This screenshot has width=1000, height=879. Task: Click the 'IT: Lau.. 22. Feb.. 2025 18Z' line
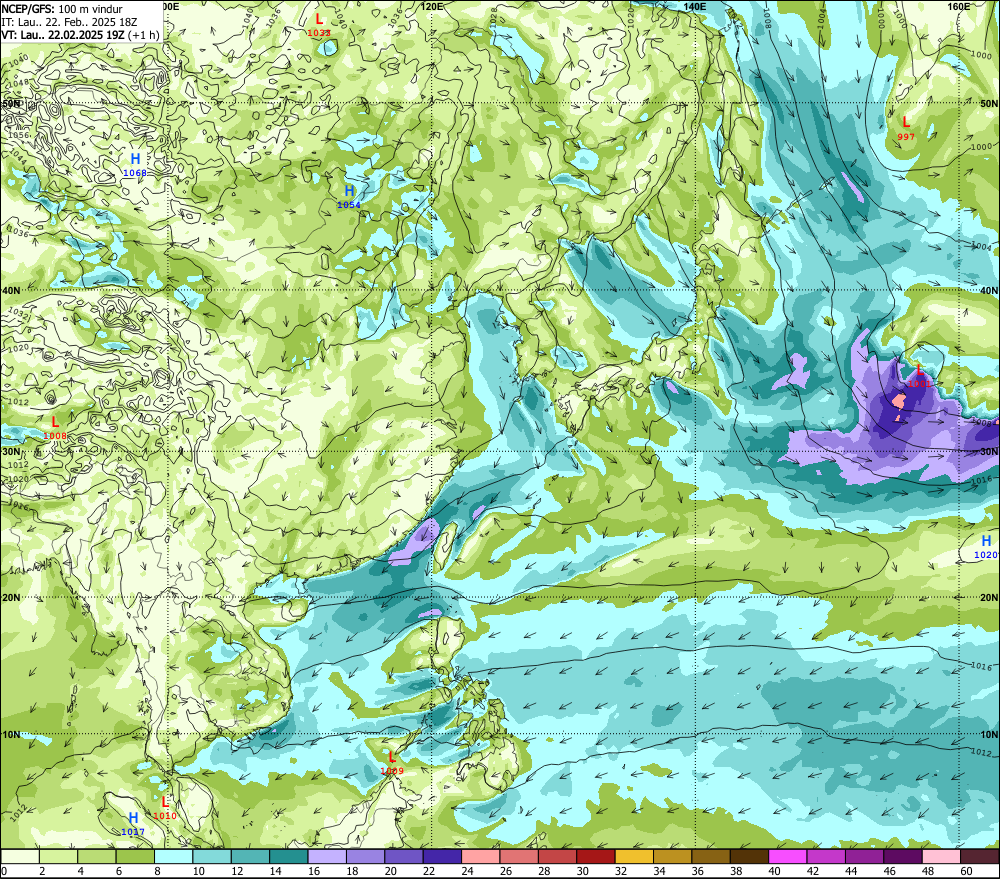(69, 22)
